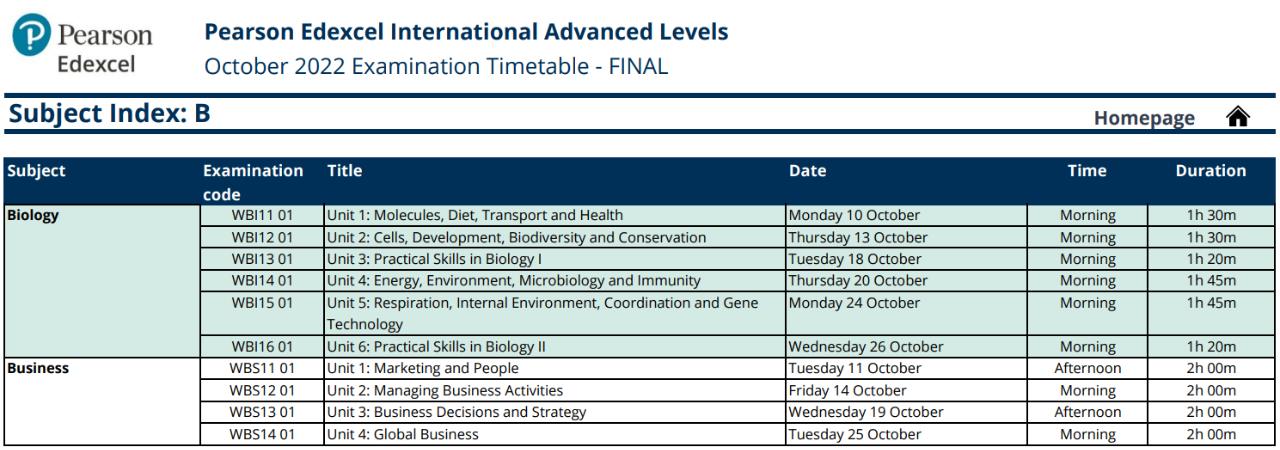Click exam code WBI11 01
Image resolution: width=1280 pixels, height=450 pixels.
262,215
